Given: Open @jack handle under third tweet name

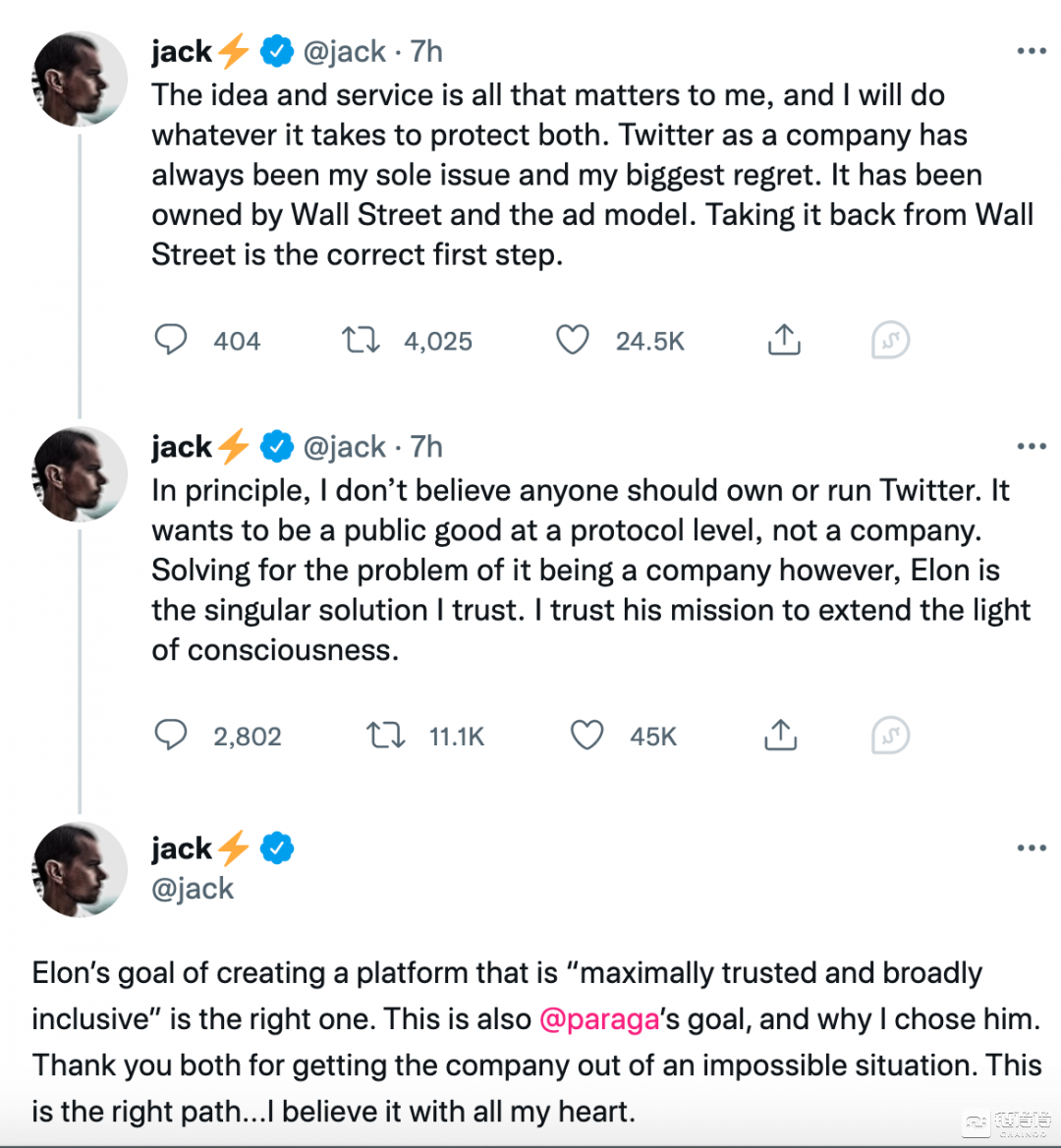Looking at the screenshot, I should [193, 888].
